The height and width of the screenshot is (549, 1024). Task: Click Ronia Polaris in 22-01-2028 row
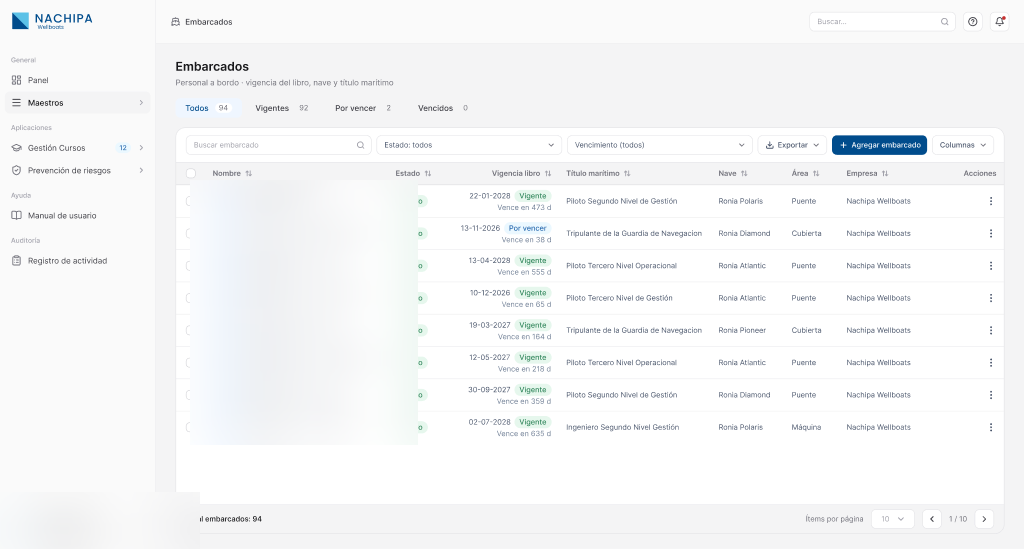741,201
